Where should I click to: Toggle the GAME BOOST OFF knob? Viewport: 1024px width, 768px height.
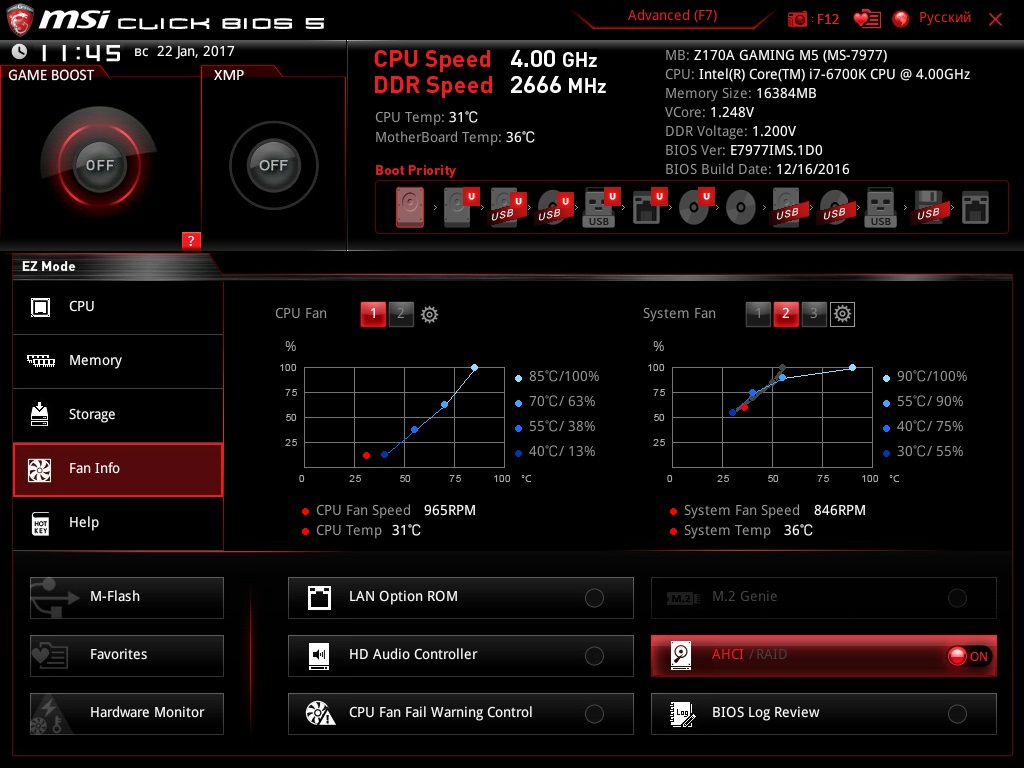pos(99,165)
